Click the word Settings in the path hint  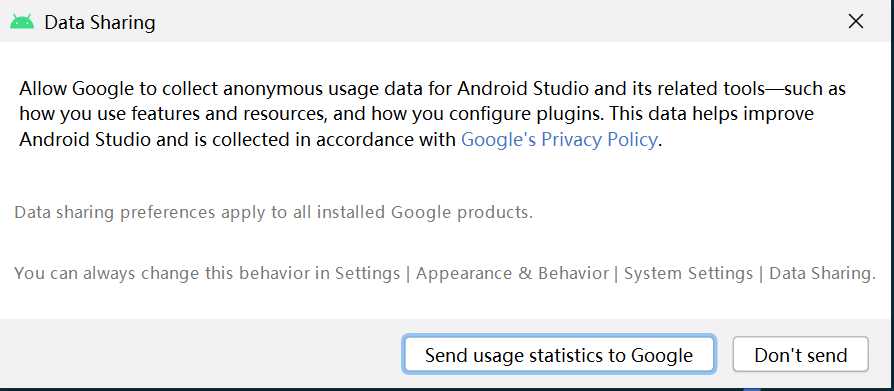coord(367,274)
